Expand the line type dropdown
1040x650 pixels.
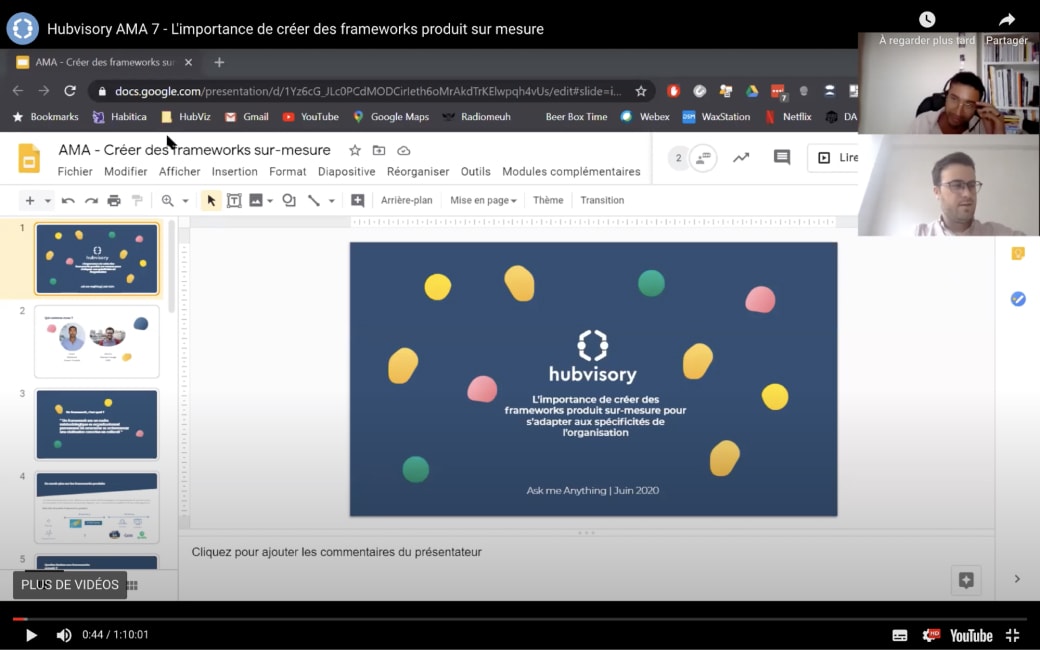[x=331, y=201]
